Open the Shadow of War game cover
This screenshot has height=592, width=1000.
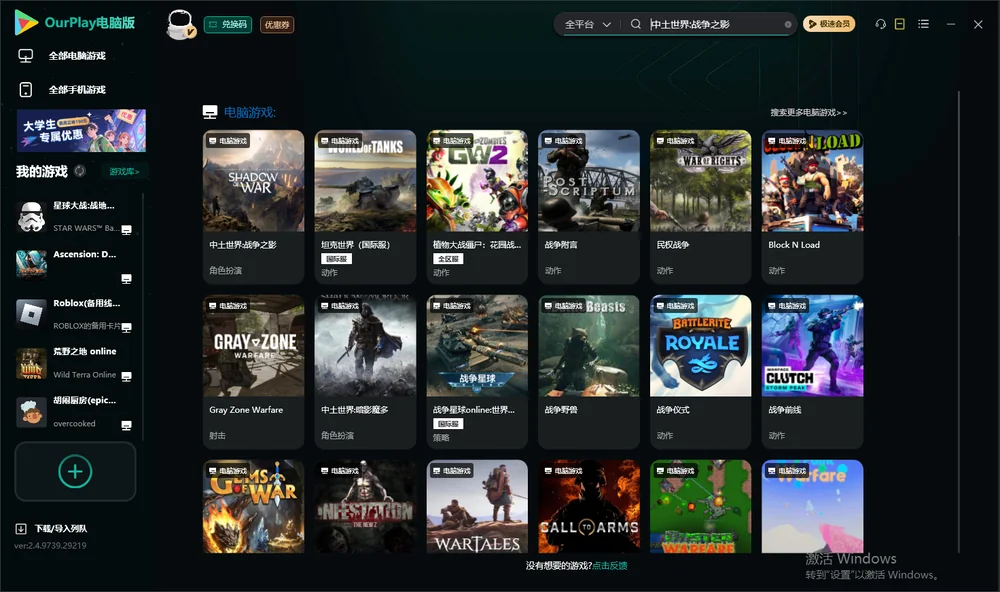[254, 181]
